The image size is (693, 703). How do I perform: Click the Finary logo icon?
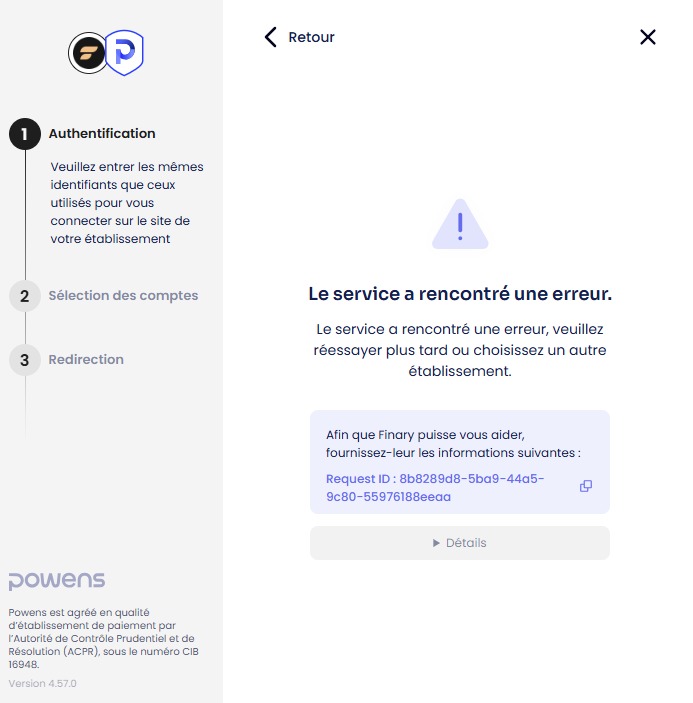(87, 53)
